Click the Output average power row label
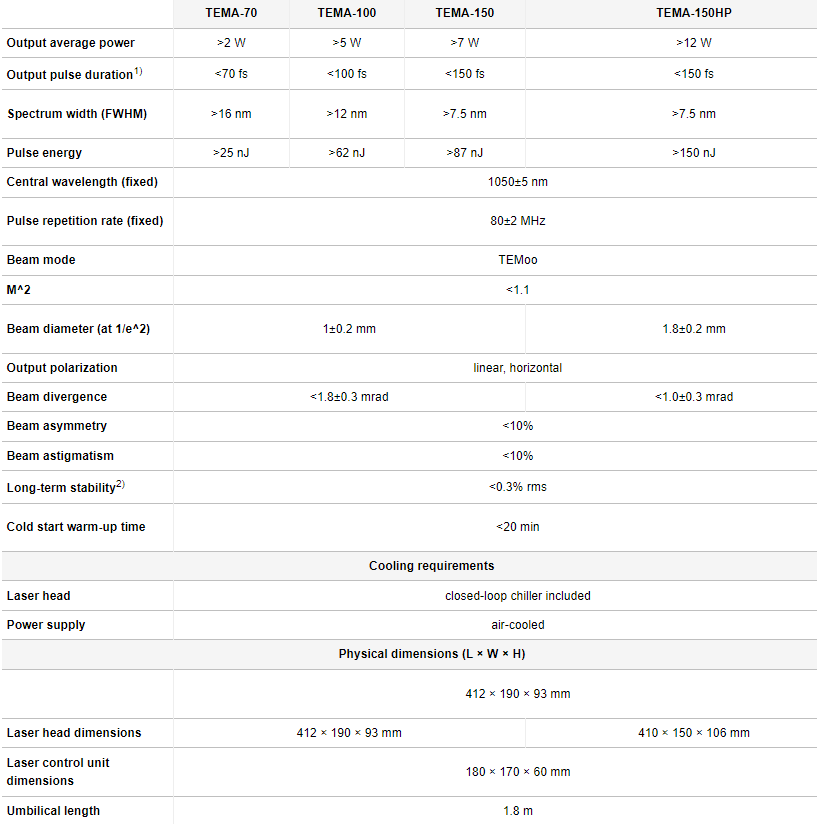Image resolution: width=817 pixels, height=824 pixels. (x=71, y=43)
